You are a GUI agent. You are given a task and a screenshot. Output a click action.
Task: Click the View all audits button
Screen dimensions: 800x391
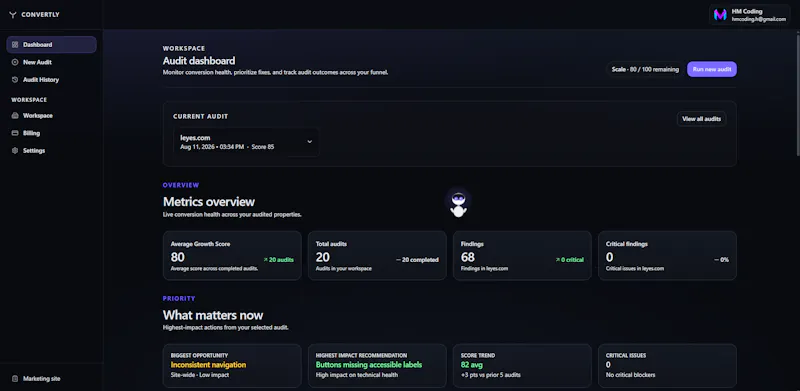pos(702,118)
